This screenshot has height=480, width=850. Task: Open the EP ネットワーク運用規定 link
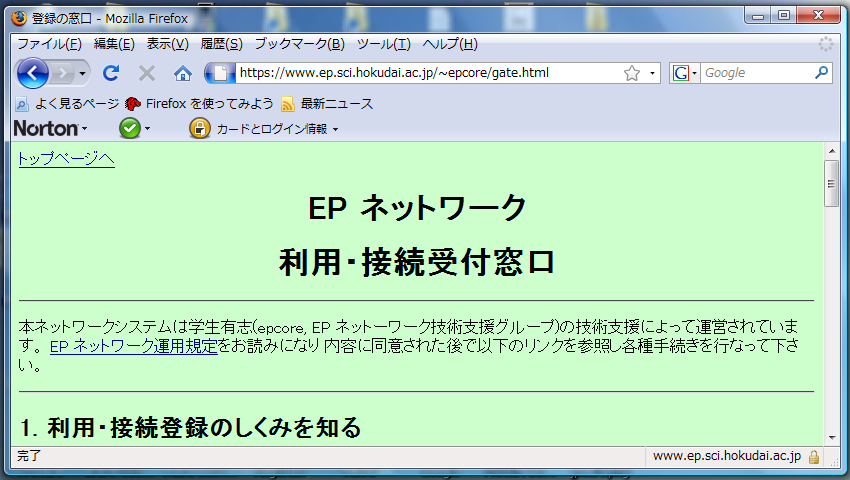point(133,346)
